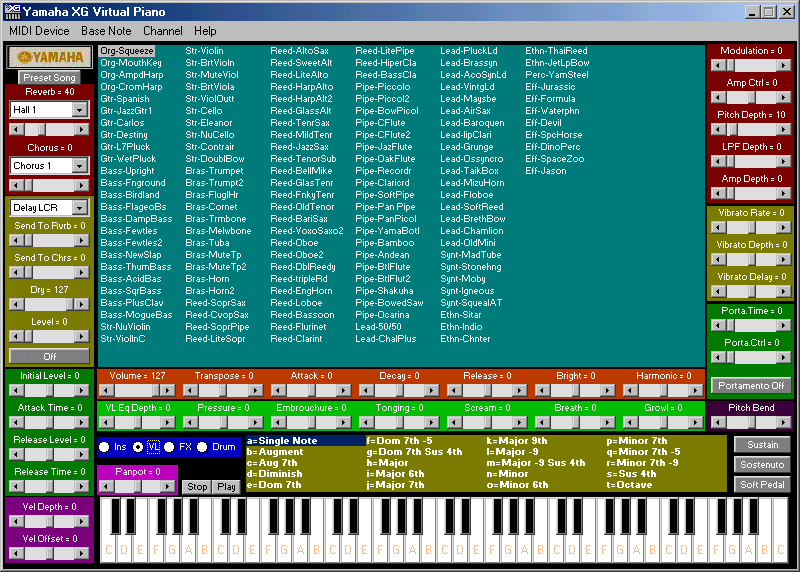This screenshot has width=800, height=572.
Task: Open the Hall 1 reverb type dropdown
Action: click(x=80, y=110)
